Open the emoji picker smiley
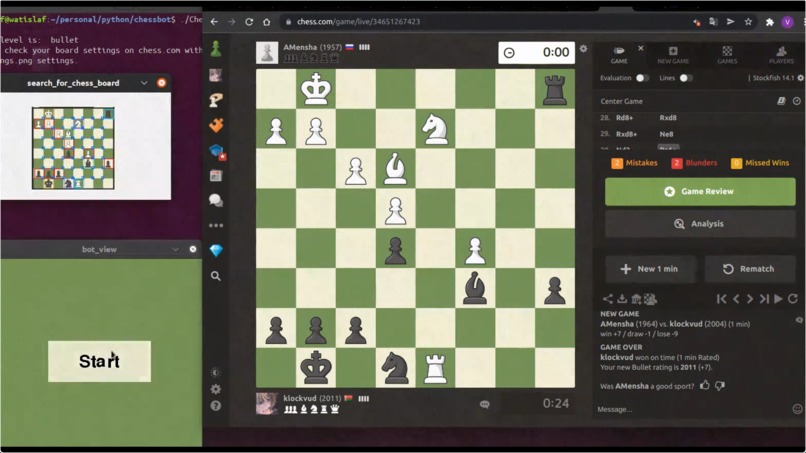This screenshot has width=806, height=453. pyautogui.click(x=797, y=409)
